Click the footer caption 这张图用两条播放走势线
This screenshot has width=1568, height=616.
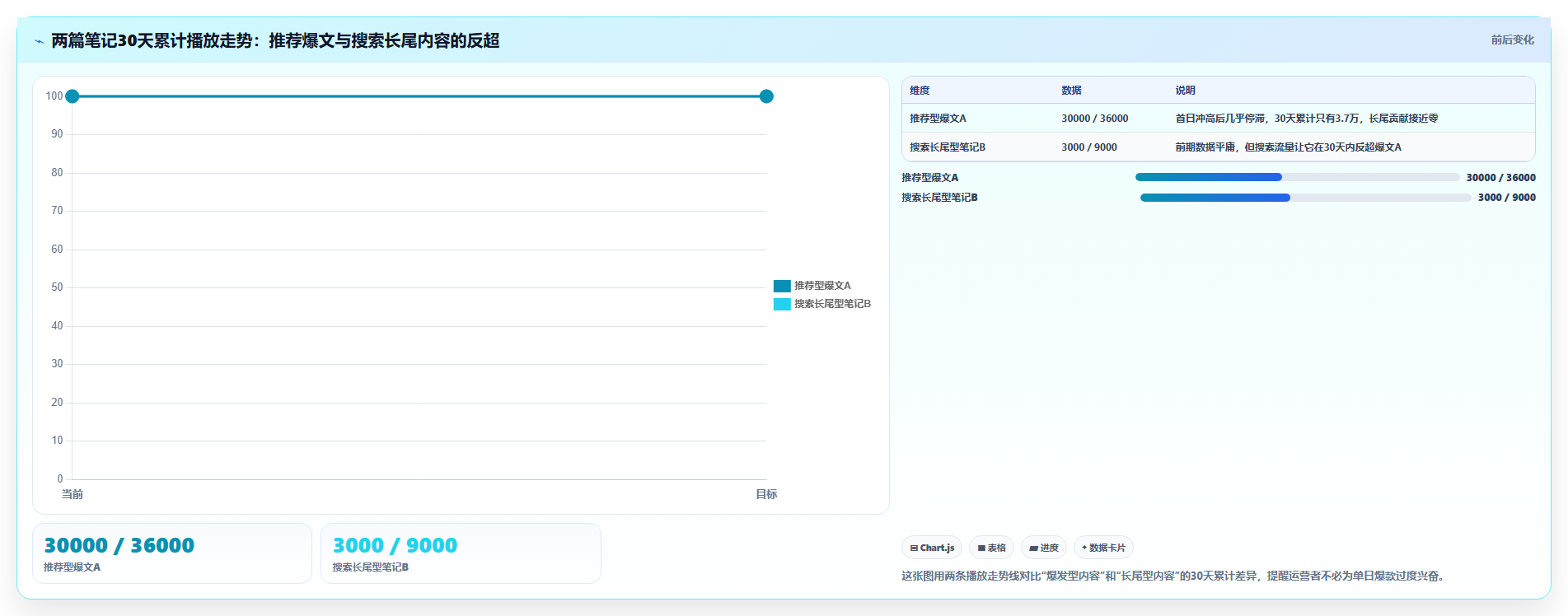(x=1172, y=576)
